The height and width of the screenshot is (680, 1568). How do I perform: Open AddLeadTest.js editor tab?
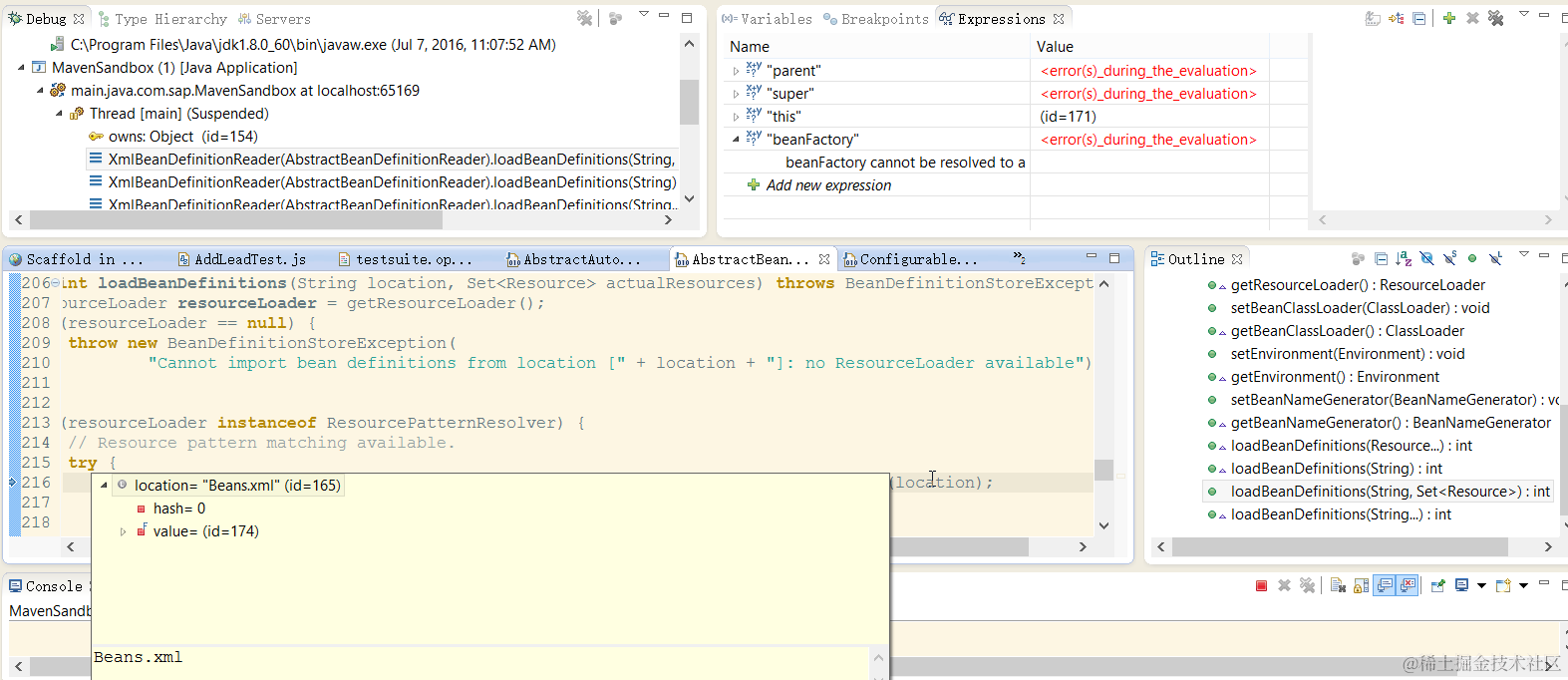[241, 259]
